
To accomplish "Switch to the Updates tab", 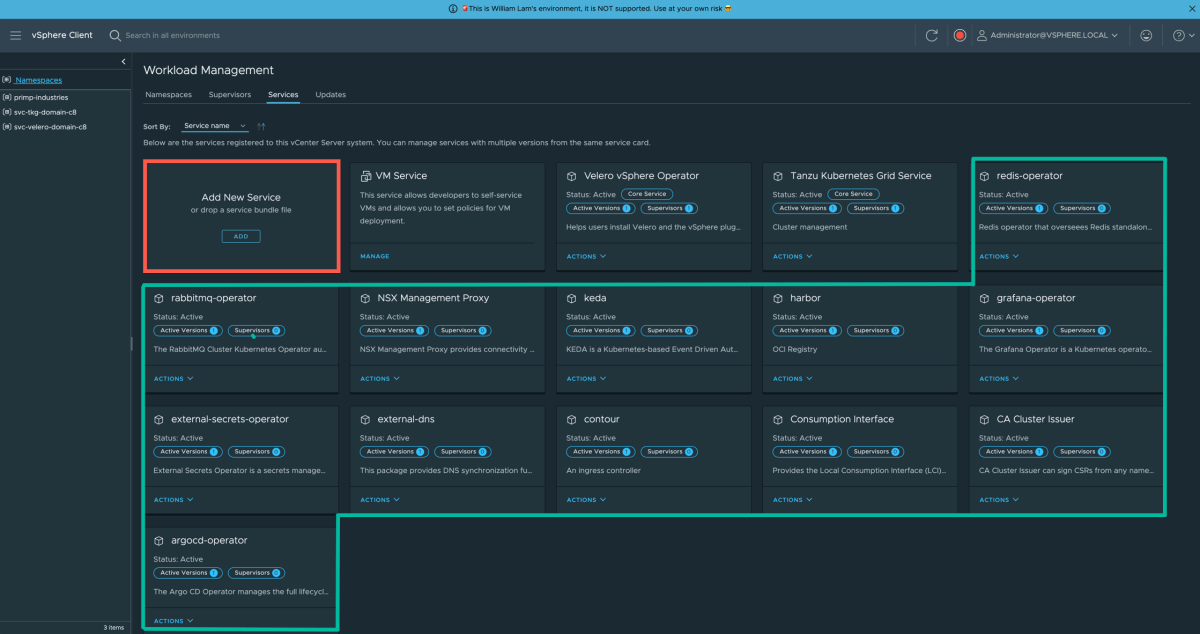I will 330,95.
